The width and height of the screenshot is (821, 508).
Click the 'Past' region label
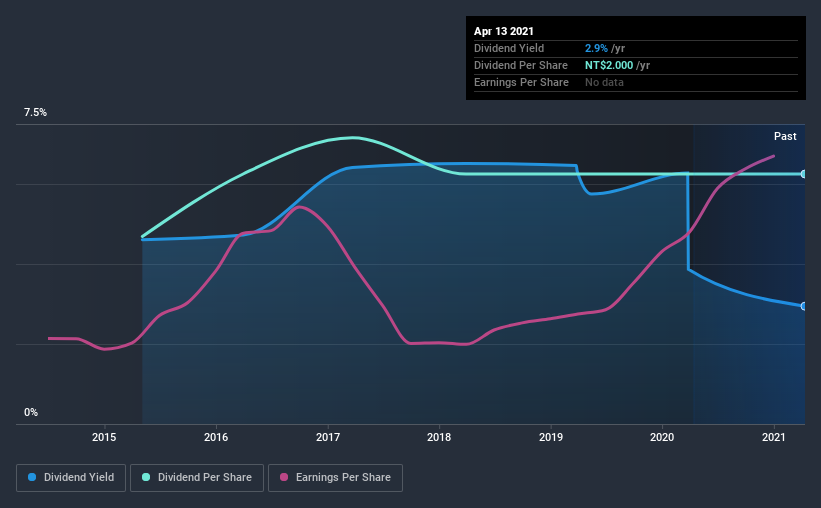point(785,137)
